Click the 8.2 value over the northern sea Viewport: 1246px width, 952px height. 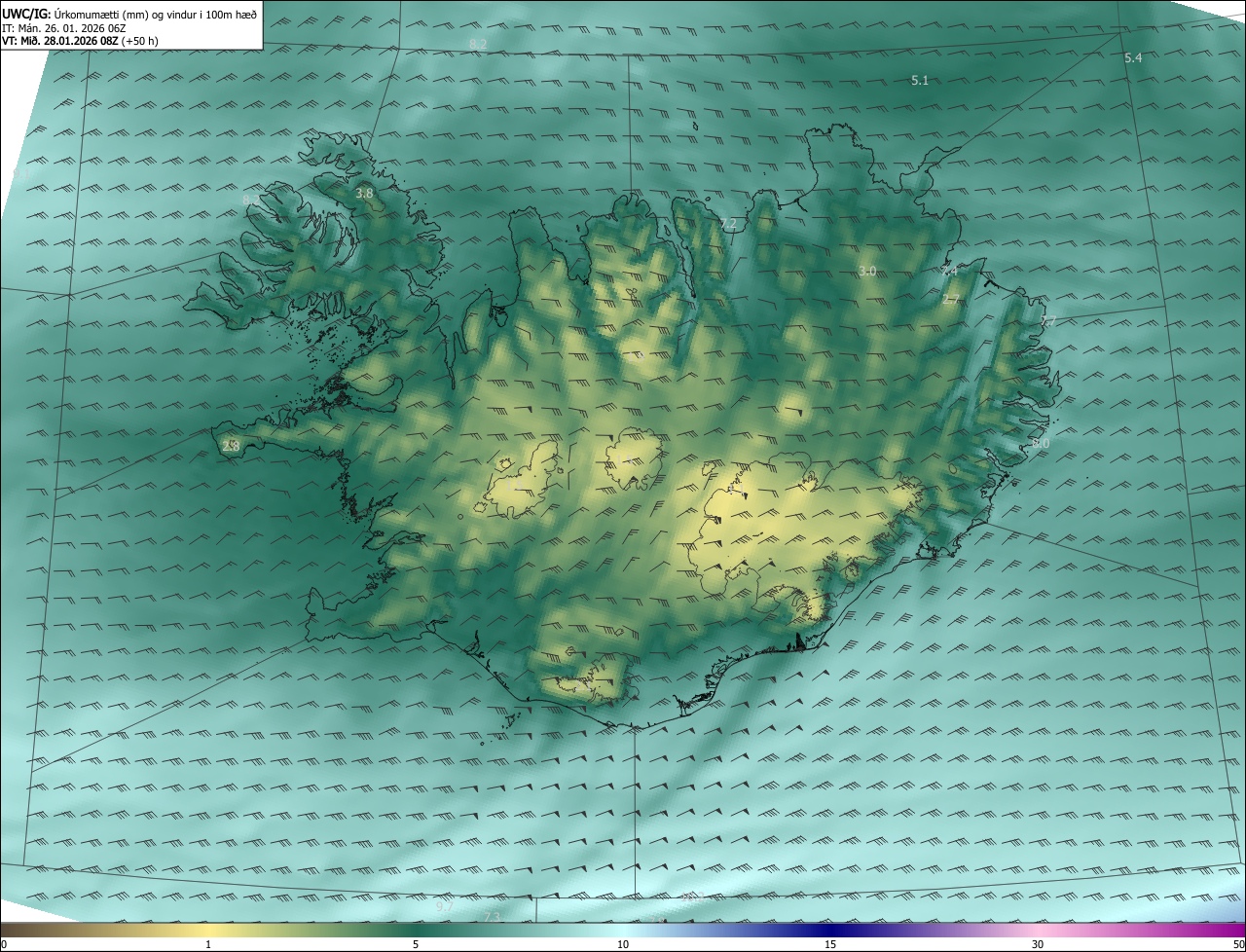[478, 45]
